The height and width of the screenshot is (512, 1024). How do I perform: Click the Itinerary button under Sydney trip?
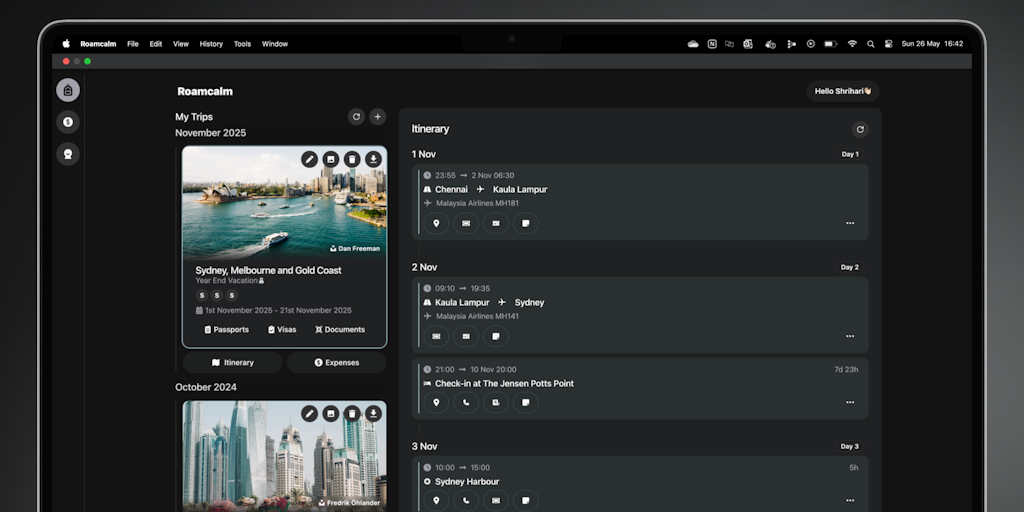pyautogui.click(x=232, y=362)
